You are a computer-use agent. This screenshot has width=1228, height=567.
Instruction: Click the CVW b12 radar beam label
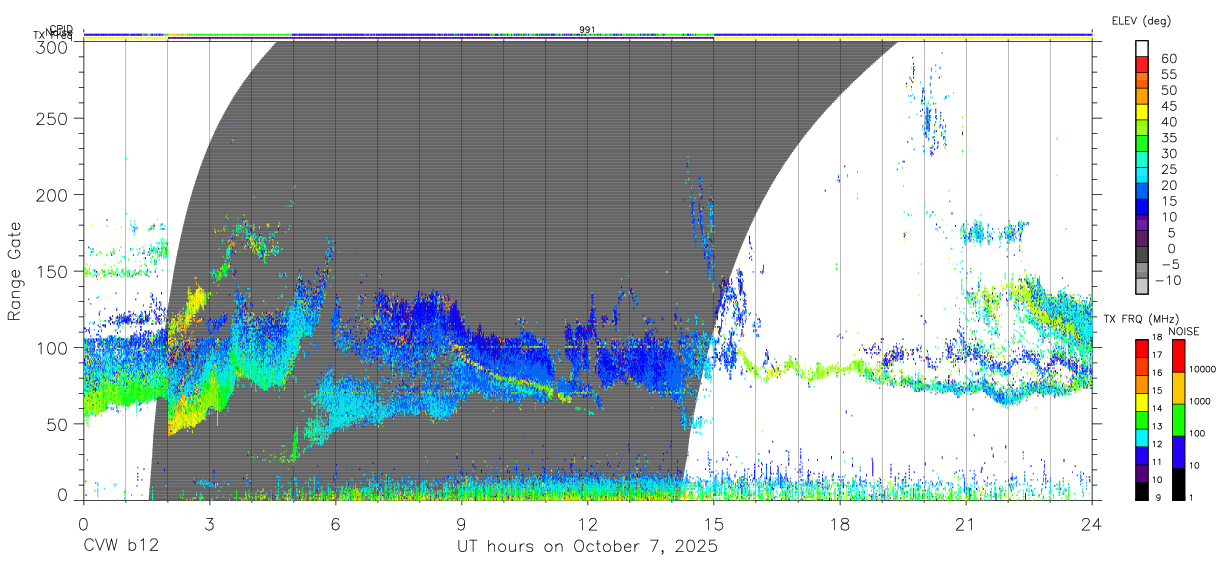(121, 547)
